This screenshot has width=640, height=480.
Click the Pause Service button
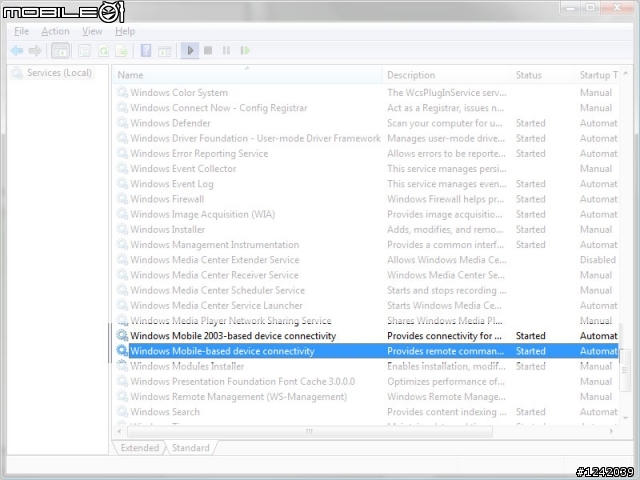(x=226, y=51)
